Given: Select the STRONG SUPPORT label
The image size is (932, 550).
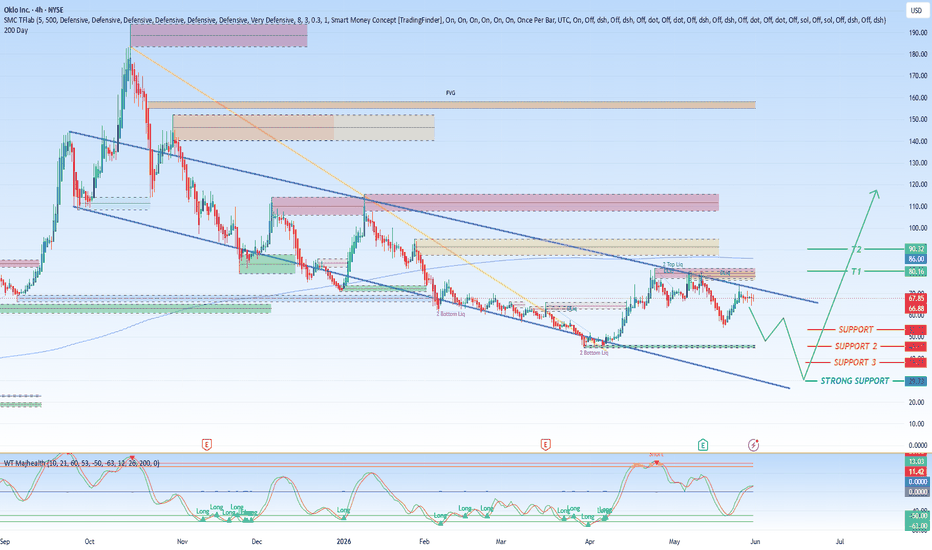Looking at the screenshot, I should point(855,381).
